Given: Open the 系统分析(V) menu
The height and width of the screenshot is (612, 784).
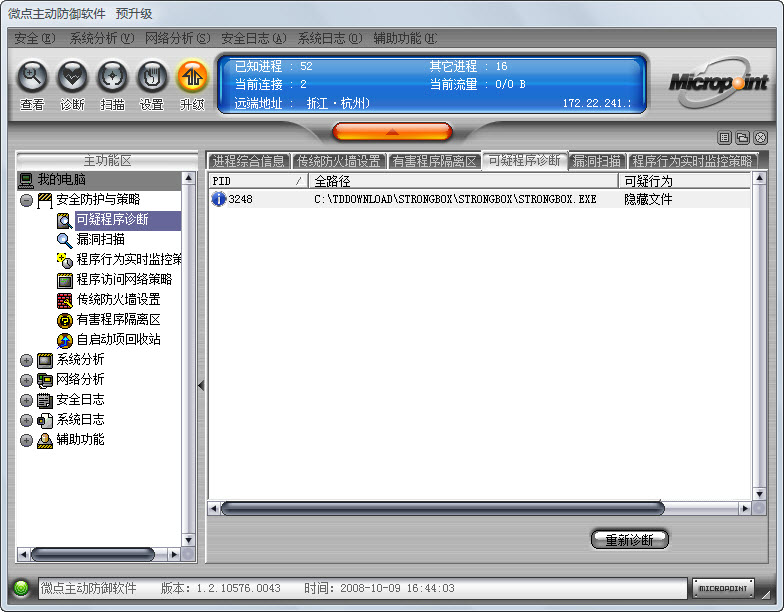Looking at the screenshot, I should click(102, 38).
